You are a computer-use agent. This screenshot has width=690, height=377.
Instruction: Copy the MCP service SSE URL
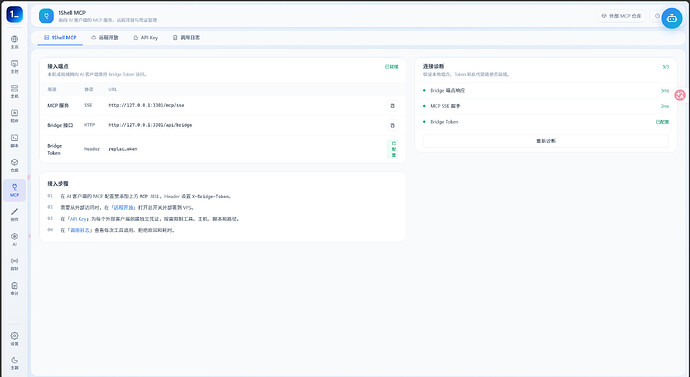coord(393,106)
